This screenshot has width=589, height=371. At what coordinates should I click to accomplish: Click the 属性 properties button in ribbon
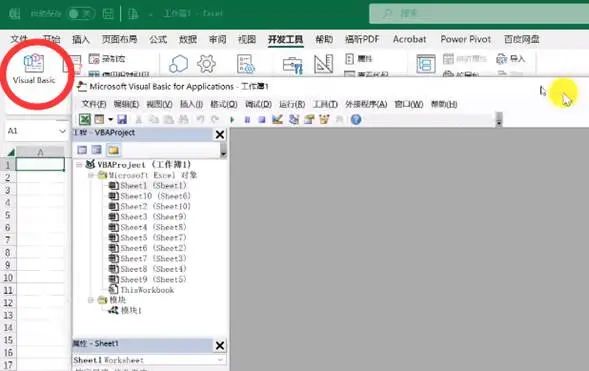tap(358, 59)
